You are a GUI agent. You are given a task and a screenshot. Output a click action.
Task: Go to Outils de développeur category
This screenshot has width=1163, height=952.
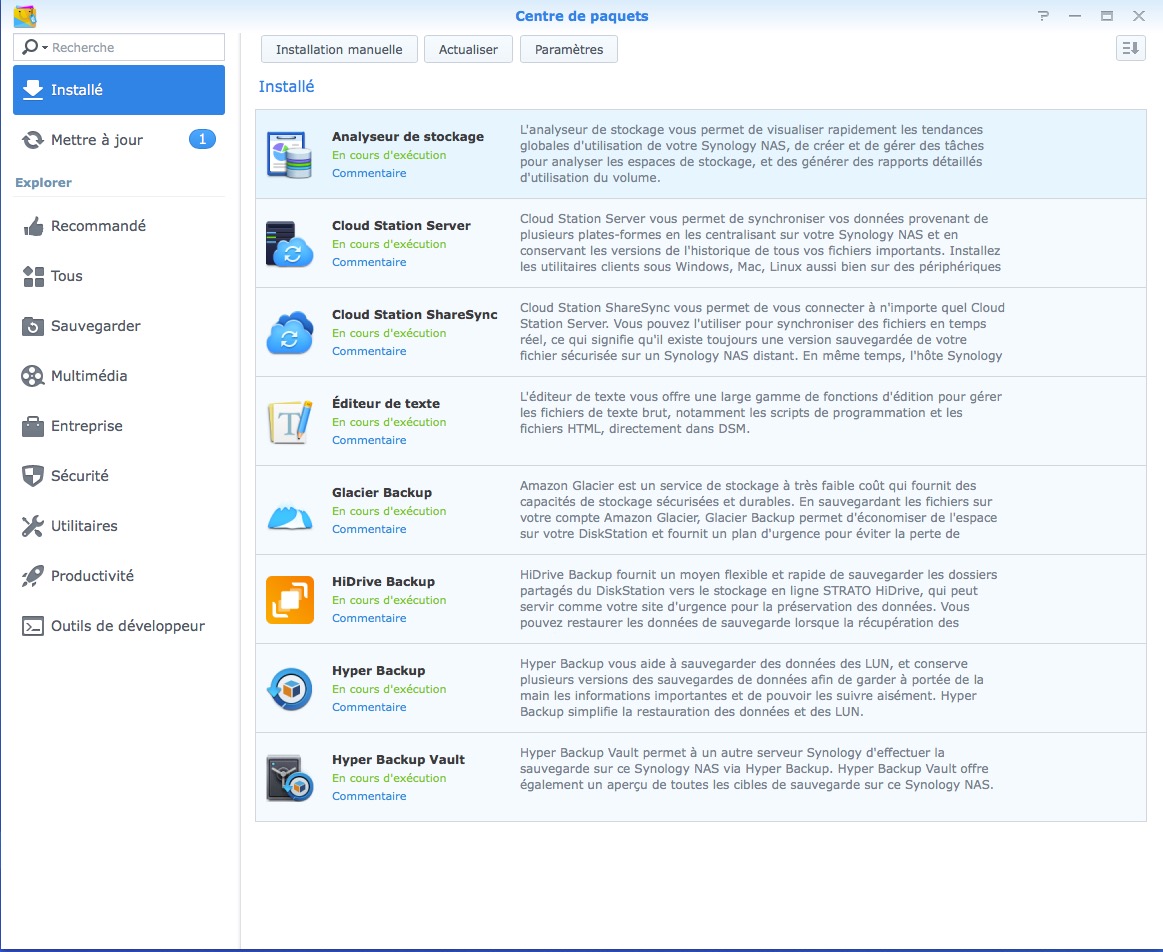click(x=127, y=626)
